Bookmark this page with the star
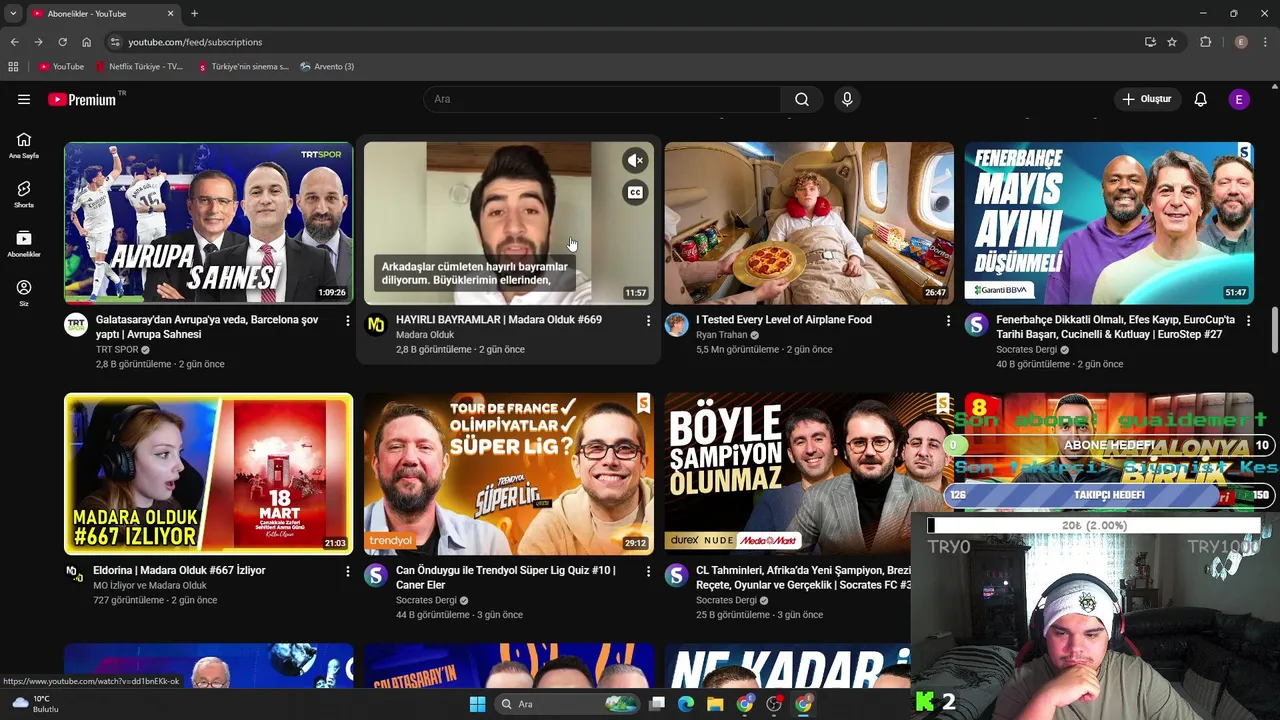The height and width of the screenshot is (720, 1280). tap(1172, 42)
